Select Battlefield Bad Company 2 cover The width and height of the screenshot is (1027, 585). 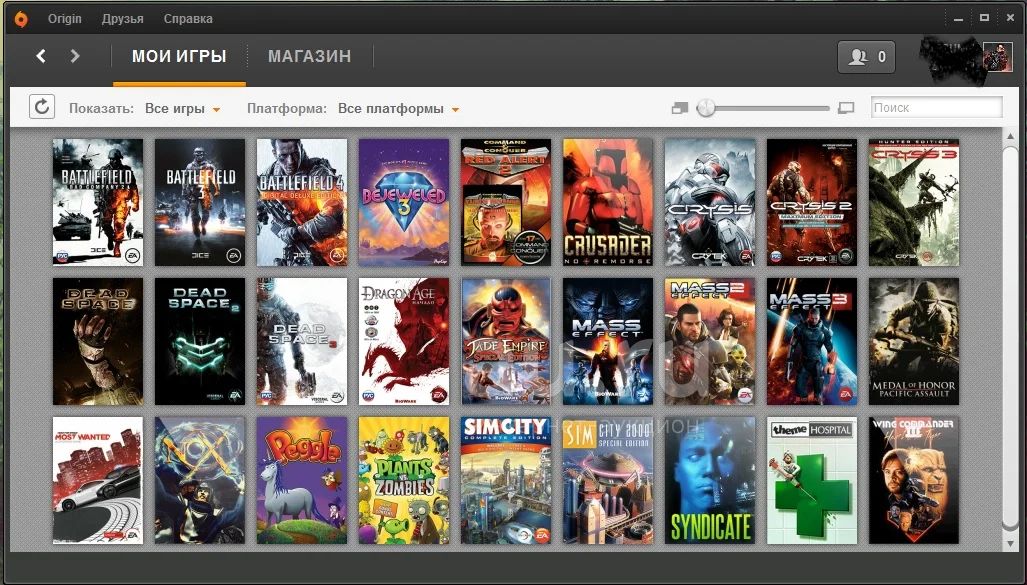point(98,202)
